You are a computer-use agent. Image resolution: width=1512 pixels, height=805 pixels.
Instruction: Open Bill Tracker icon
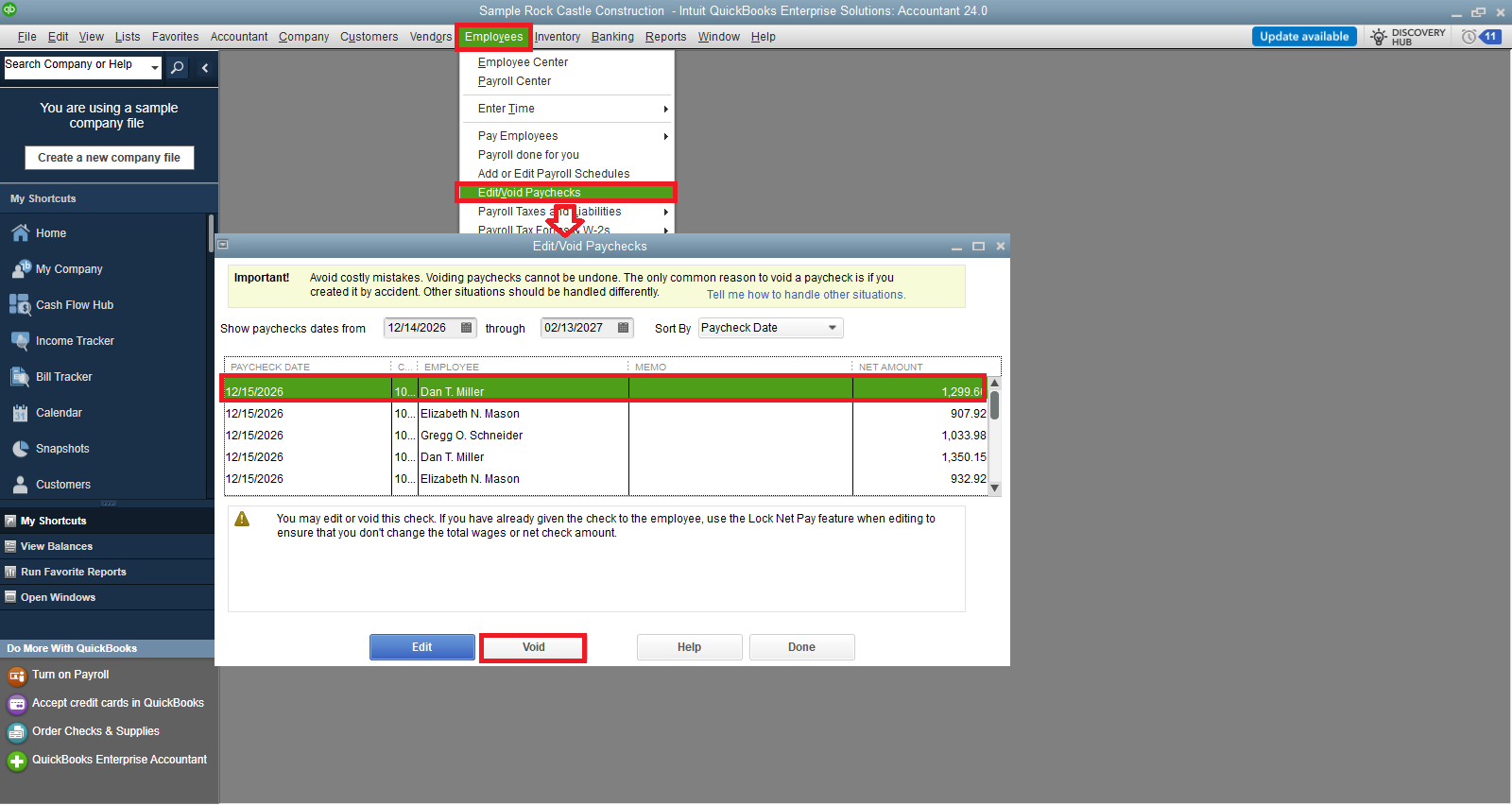pyautogui.click(x=20, y=377)
